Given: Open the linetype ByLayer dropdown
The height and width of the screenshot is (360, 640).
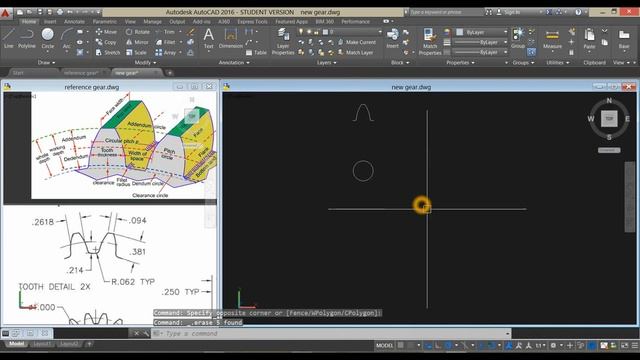Looking at the screenshot, I should (482, 53).
